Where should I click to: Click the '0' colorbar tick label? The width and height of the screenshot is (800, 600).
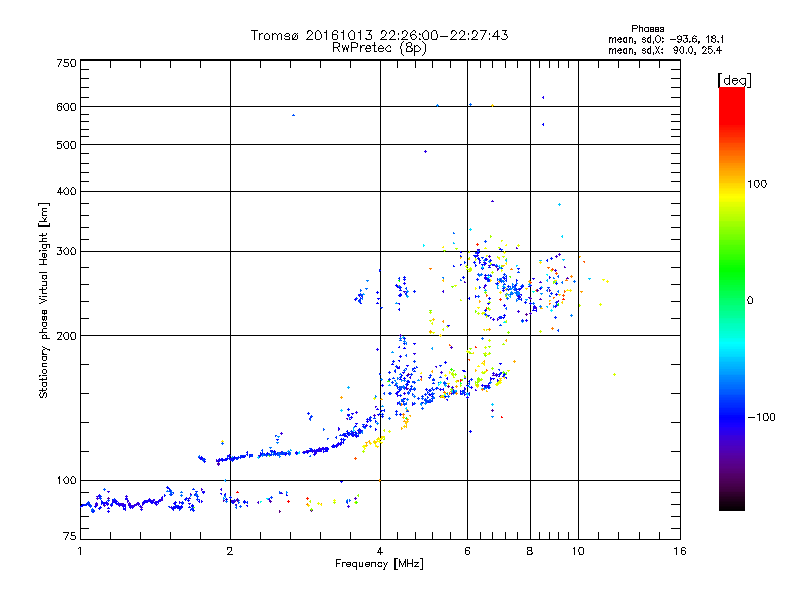point(750,300)
